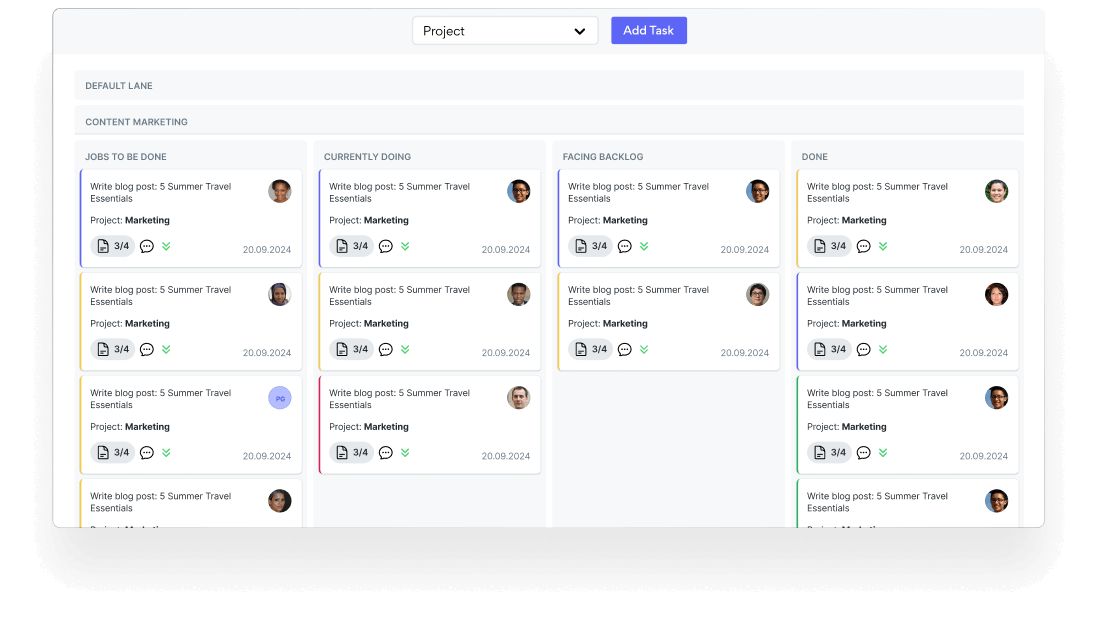The width and height of the screenshot is (1097, 625).
Task: Click green priority chevrons on first Jobs card
Action: [x=167, y=246]
